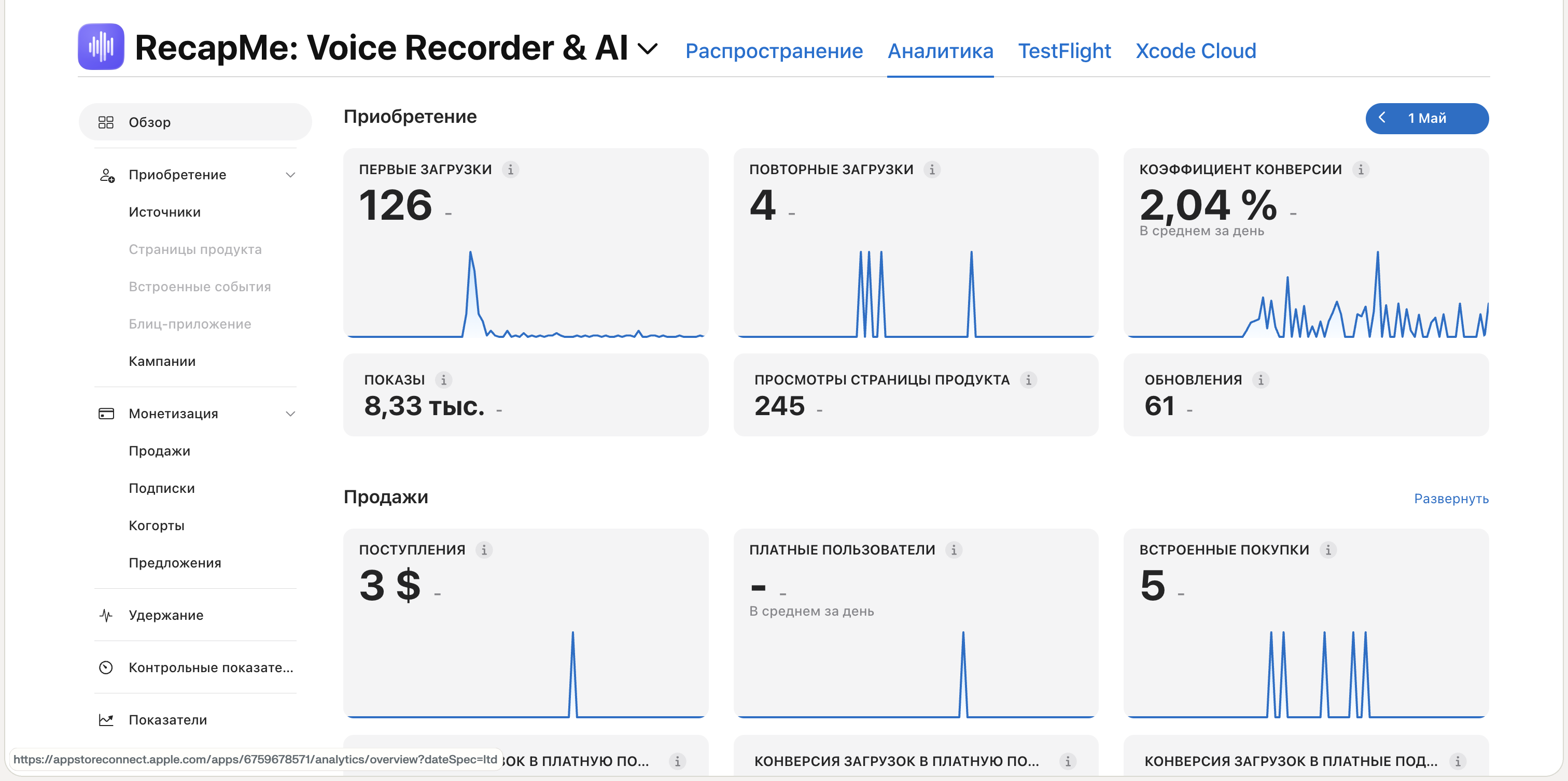1568x781 pixels.
Task: Click the Развернуть link in Продажи
Action: [x=1451, y=499]
